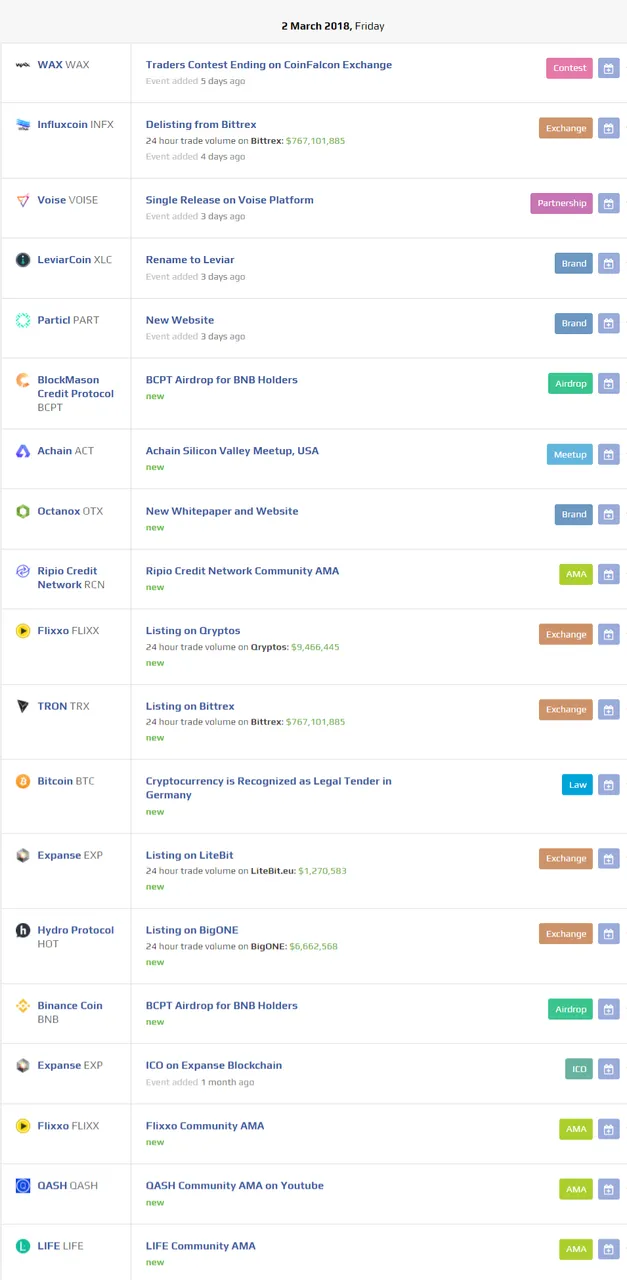Add QASH Community AMA on Youtube to calendar
The height and width of the screenshot is (1280, 627).
tap(608, 1189)
